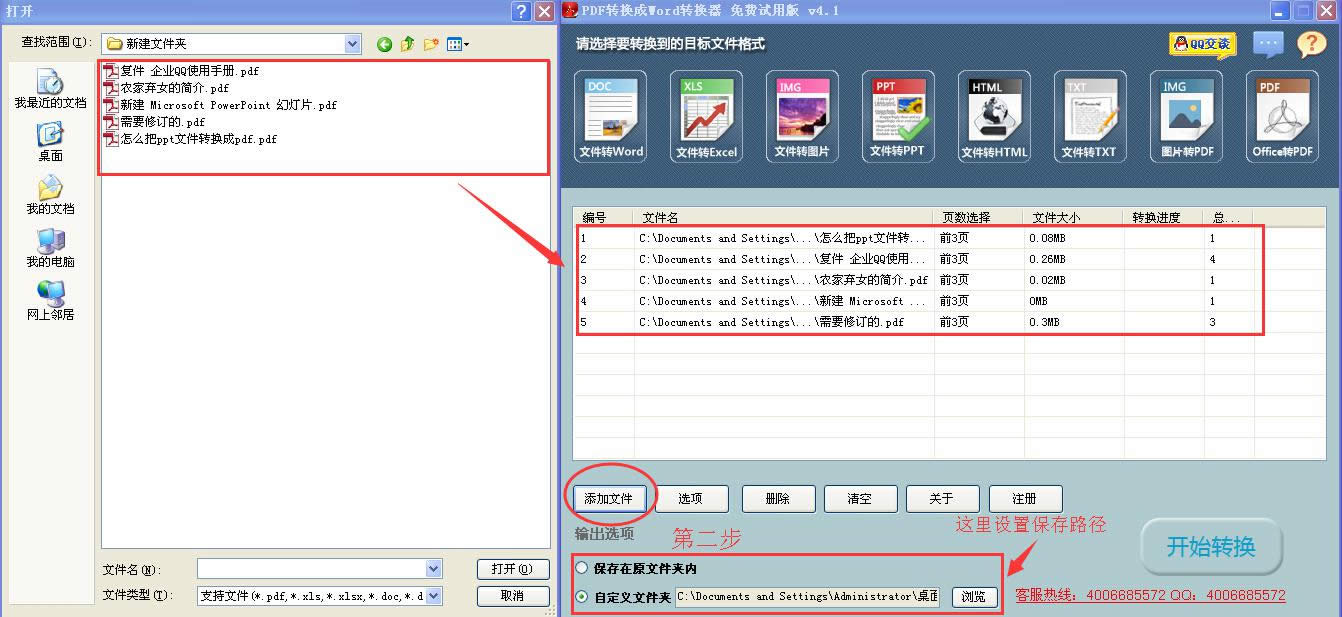This screenshot has width=1342, height=617.
Task: Select the 文件转HTML conversion icon
Action: tap(993, 115)
